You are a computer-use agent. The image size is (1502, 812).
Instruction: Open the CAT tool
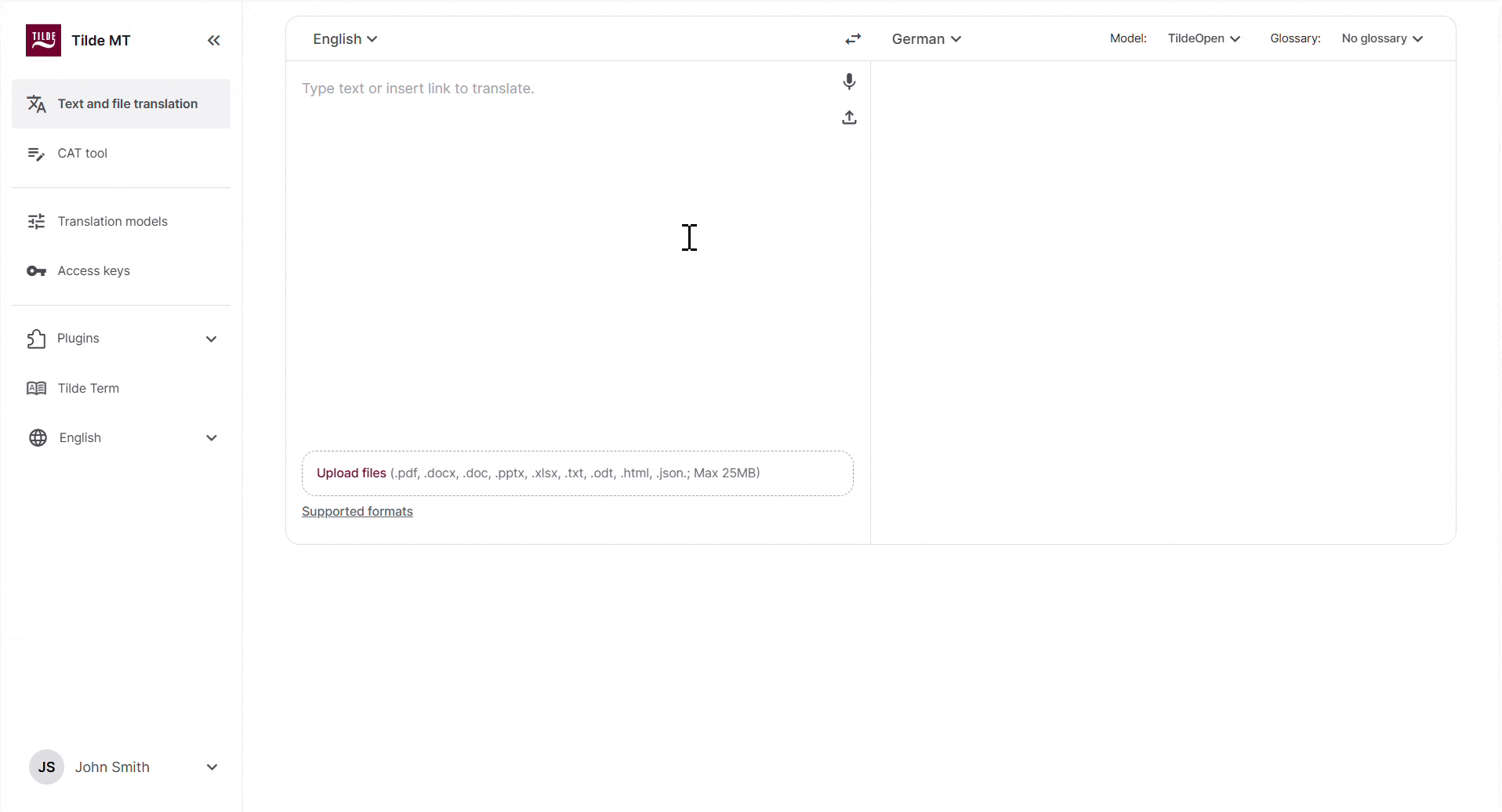point(82,153)
